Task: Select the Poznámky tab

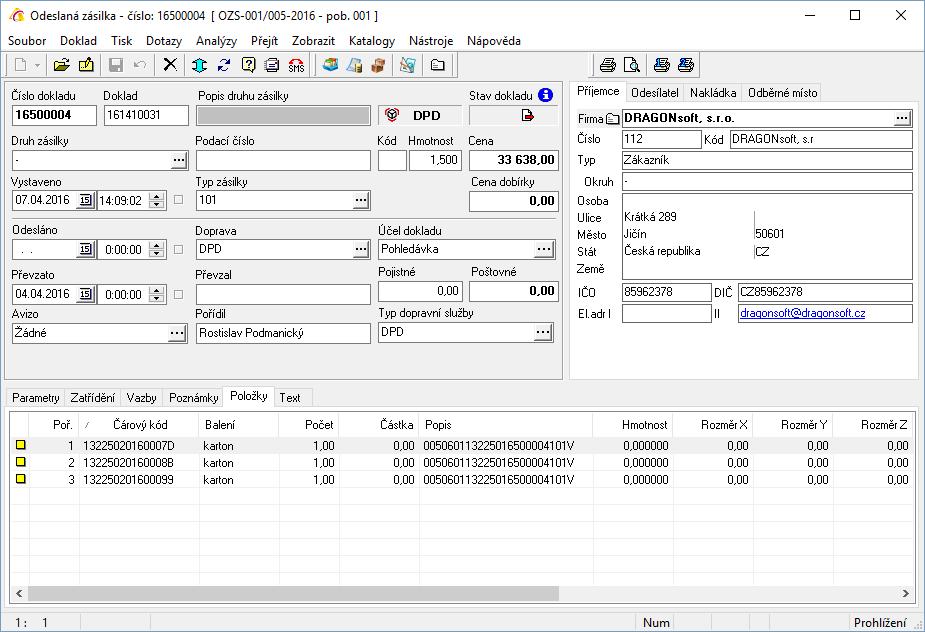Action: click(x=193, y=398)
